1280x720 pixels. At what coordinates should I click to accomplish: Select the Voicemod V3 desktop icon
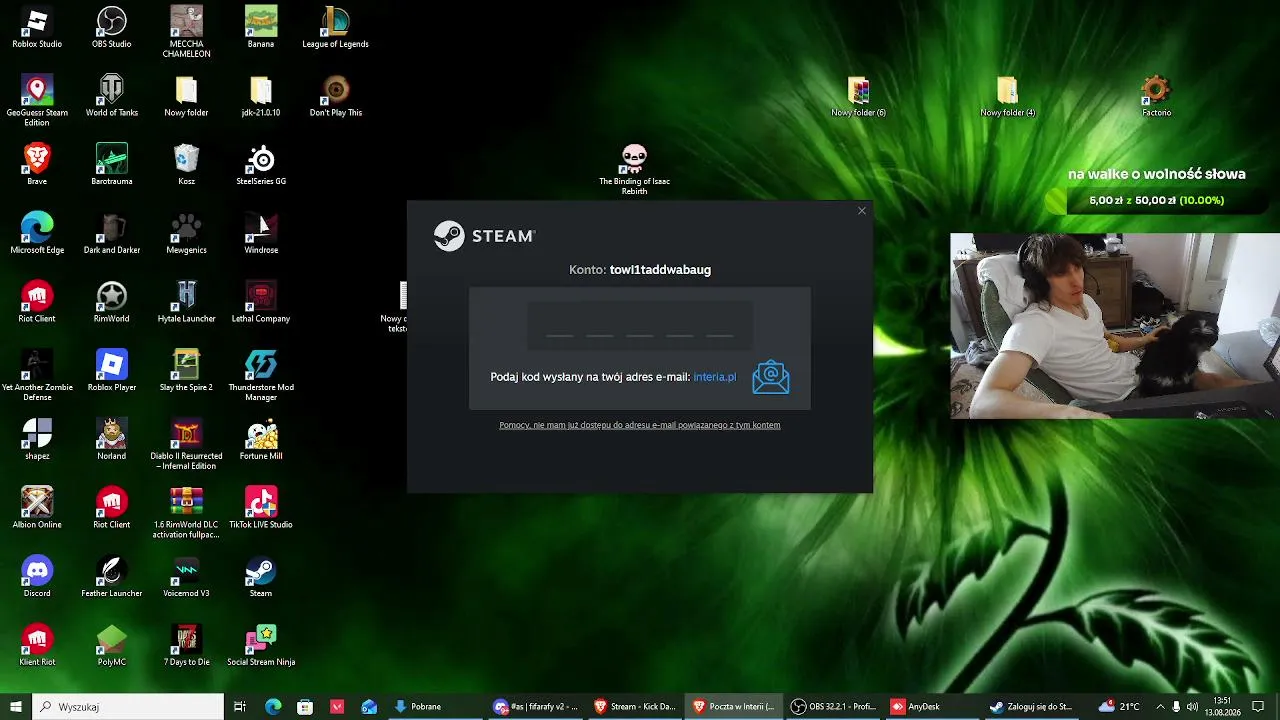click(186, 578)
